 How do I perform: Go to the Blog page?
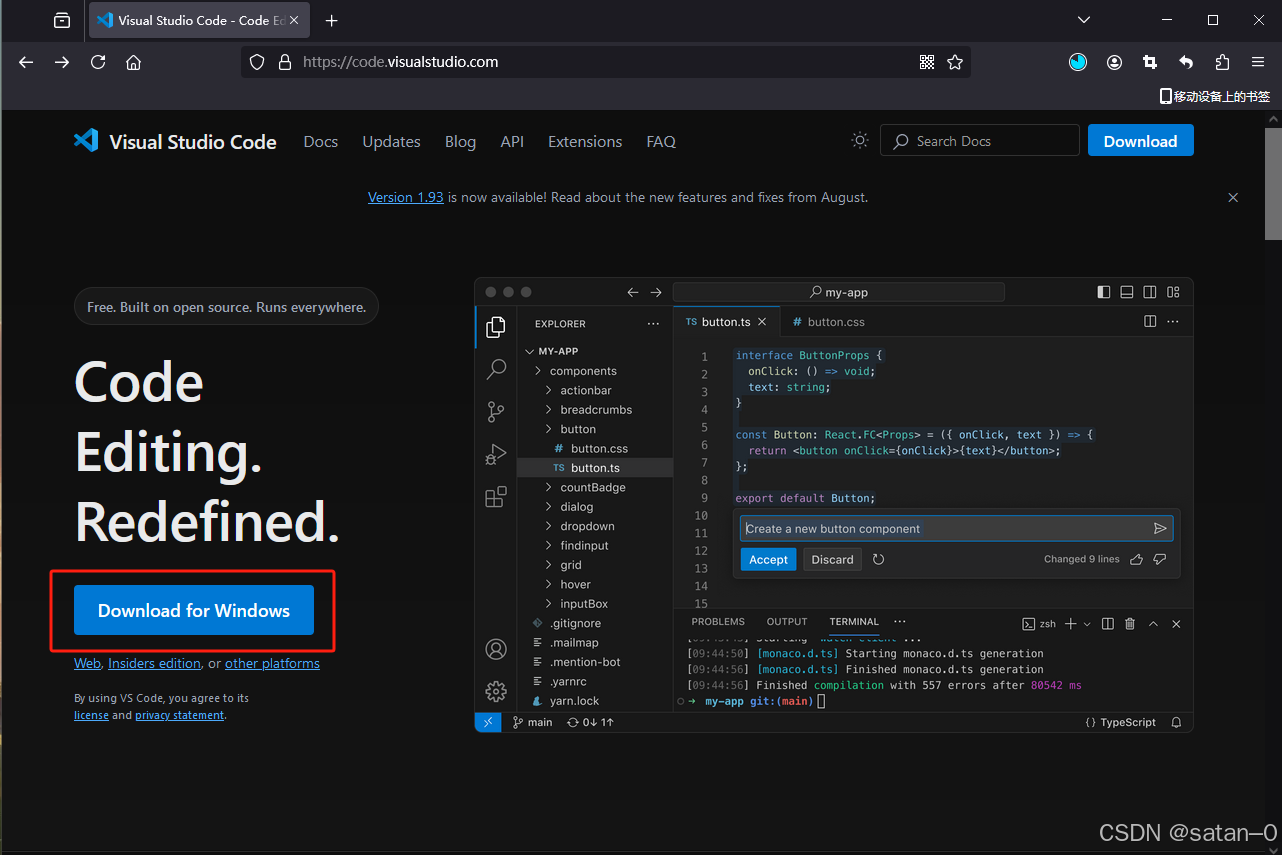[460, 141]
